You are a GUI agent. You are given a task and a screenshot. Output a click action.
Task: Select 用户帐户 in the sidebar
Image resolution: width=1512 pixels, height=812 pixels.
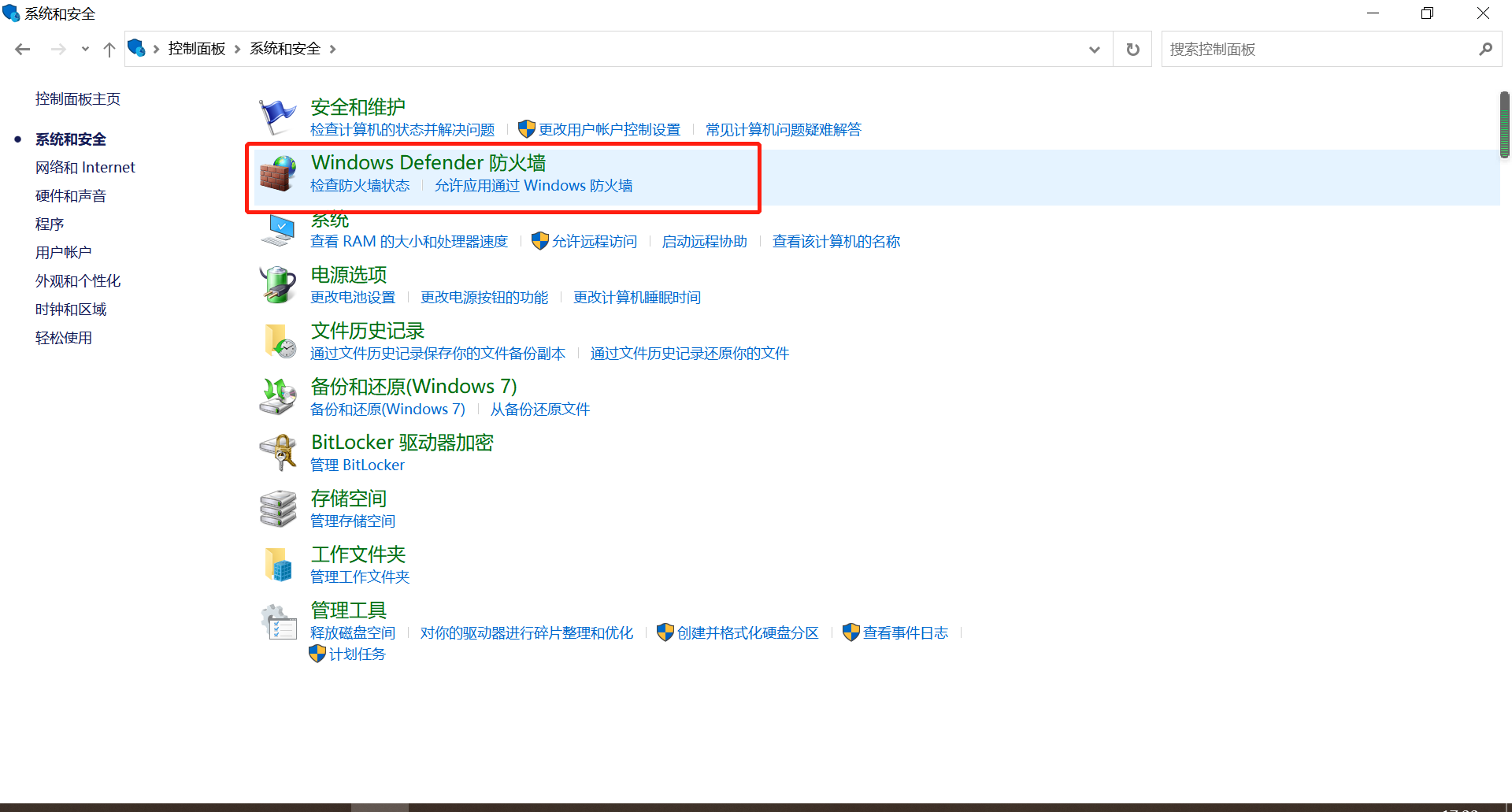[x=63, y=253]
